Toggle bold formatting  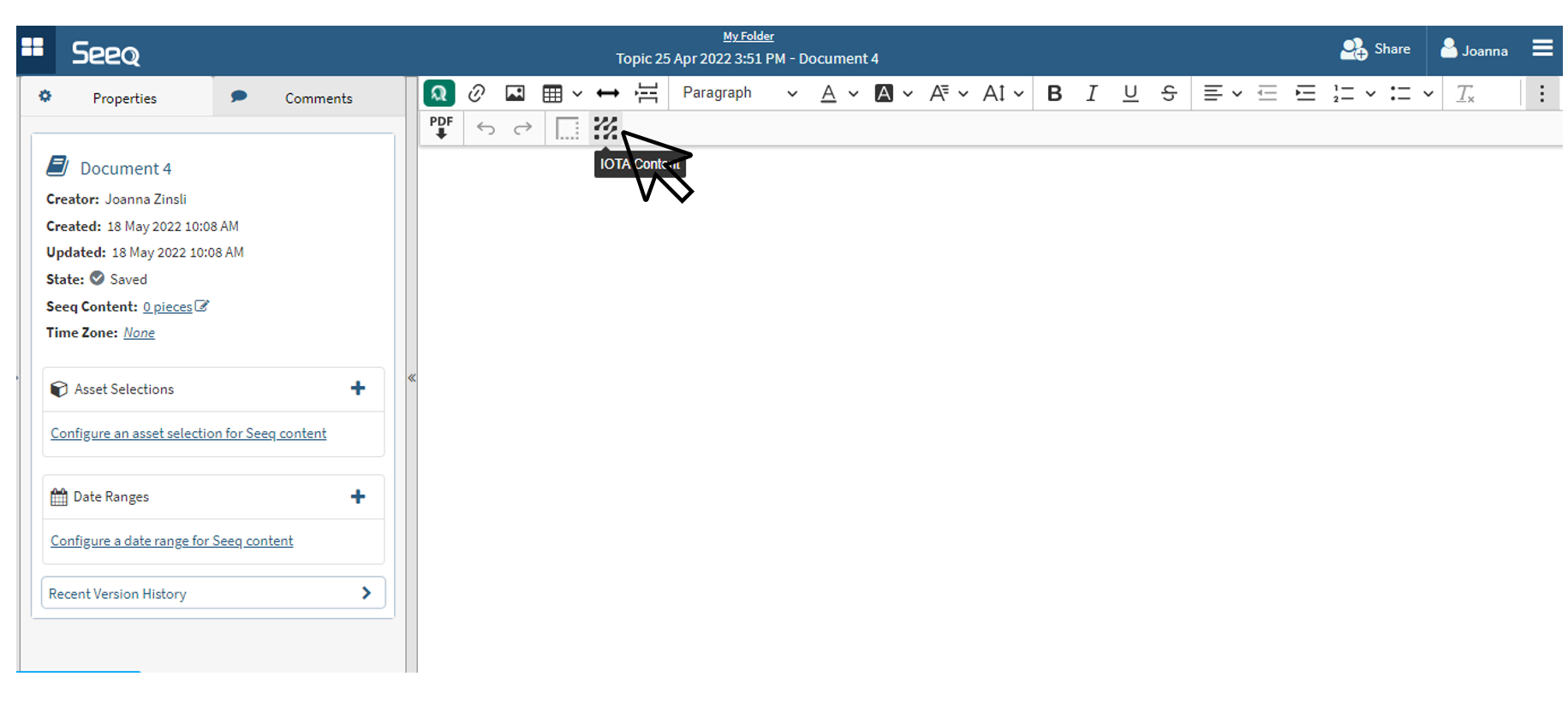[1054, 93]
